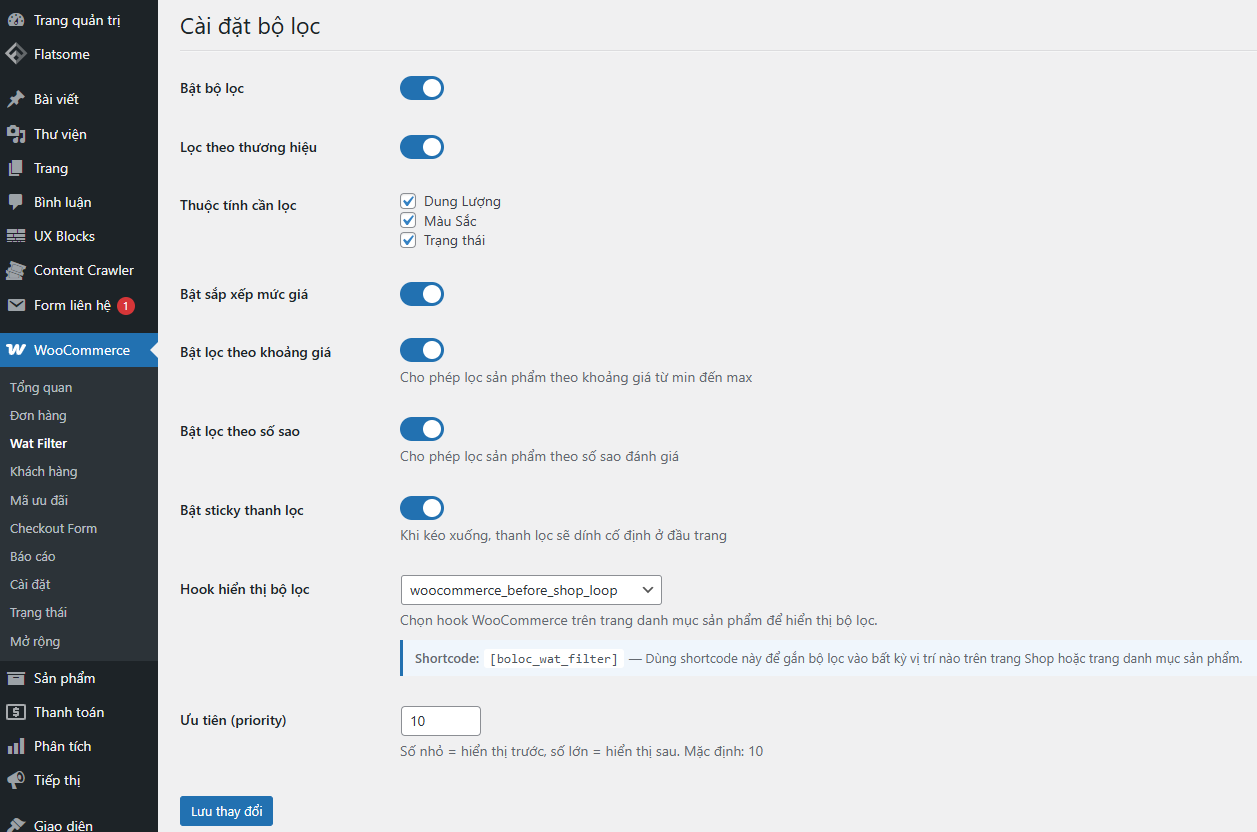
Task: Uncheck the Dung Lượng attribute checkbox
Action: (x=408, y=201)
